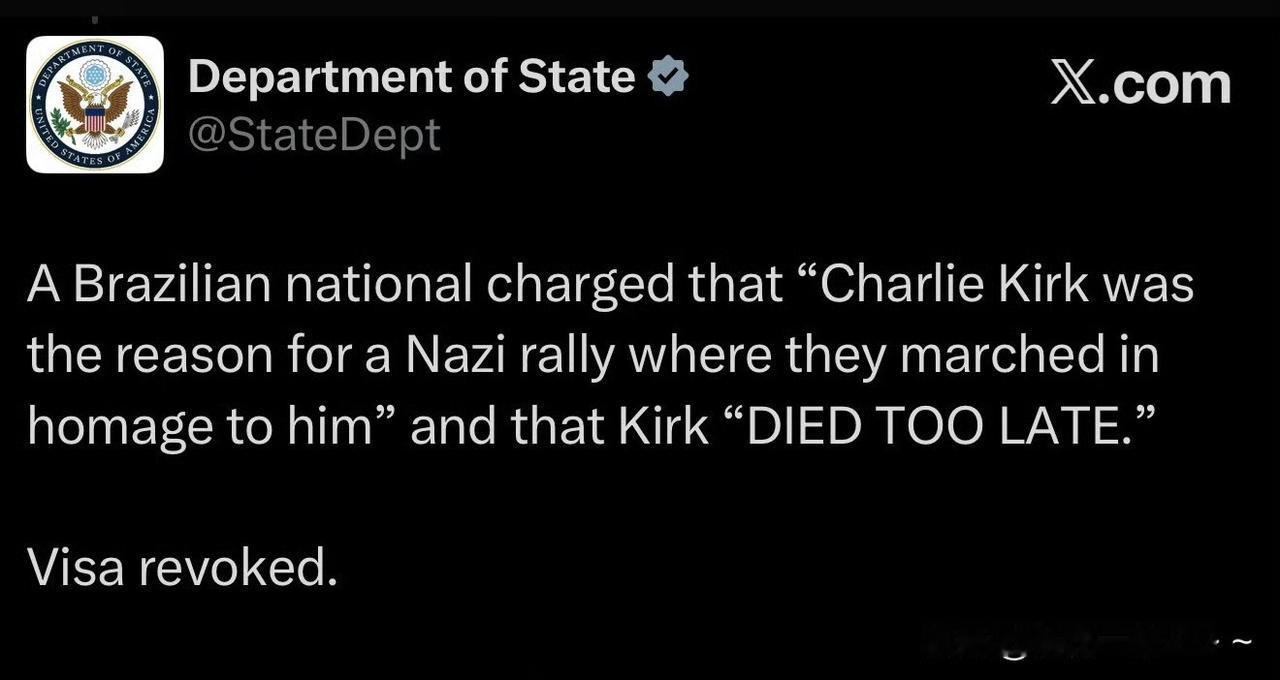Click the words "Charlie Kirk was"
The width and height of the screenshot is (1280, 680).
[x=1007, y=284]
